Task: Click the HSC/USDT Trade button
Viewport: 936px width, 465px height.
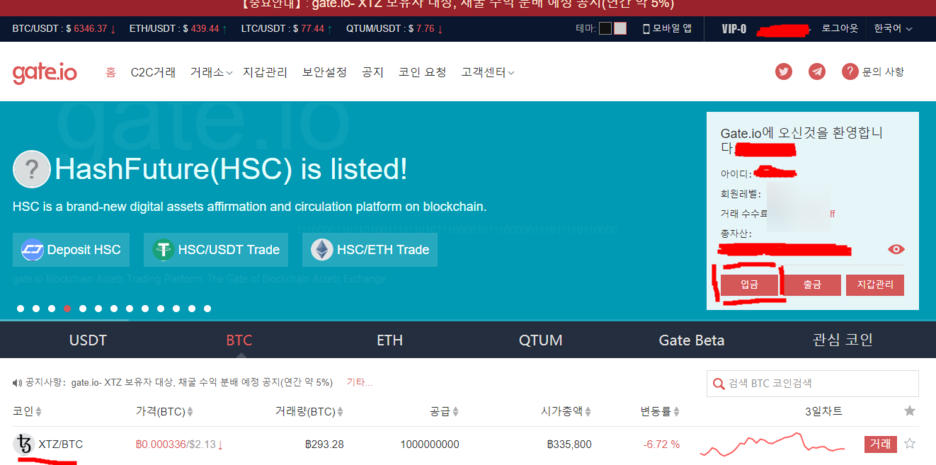Action: (x=216, y=250)
